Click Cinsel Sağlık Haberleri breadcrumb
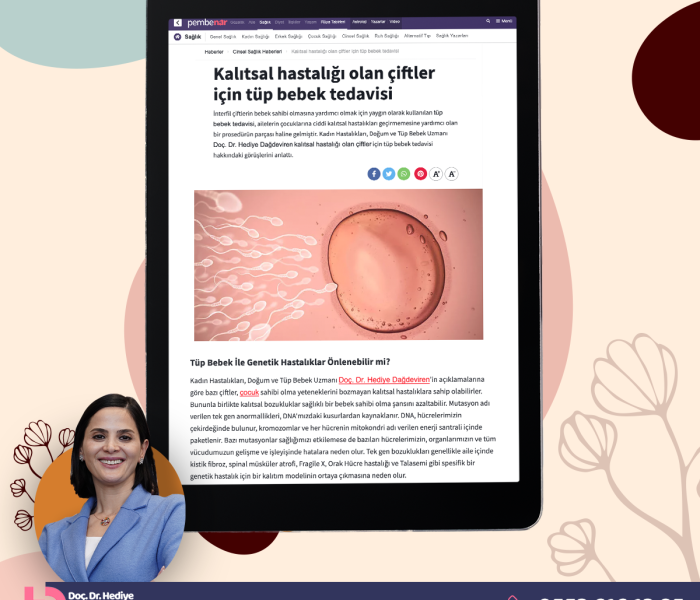700x600 pixels. tap(257, 51)
